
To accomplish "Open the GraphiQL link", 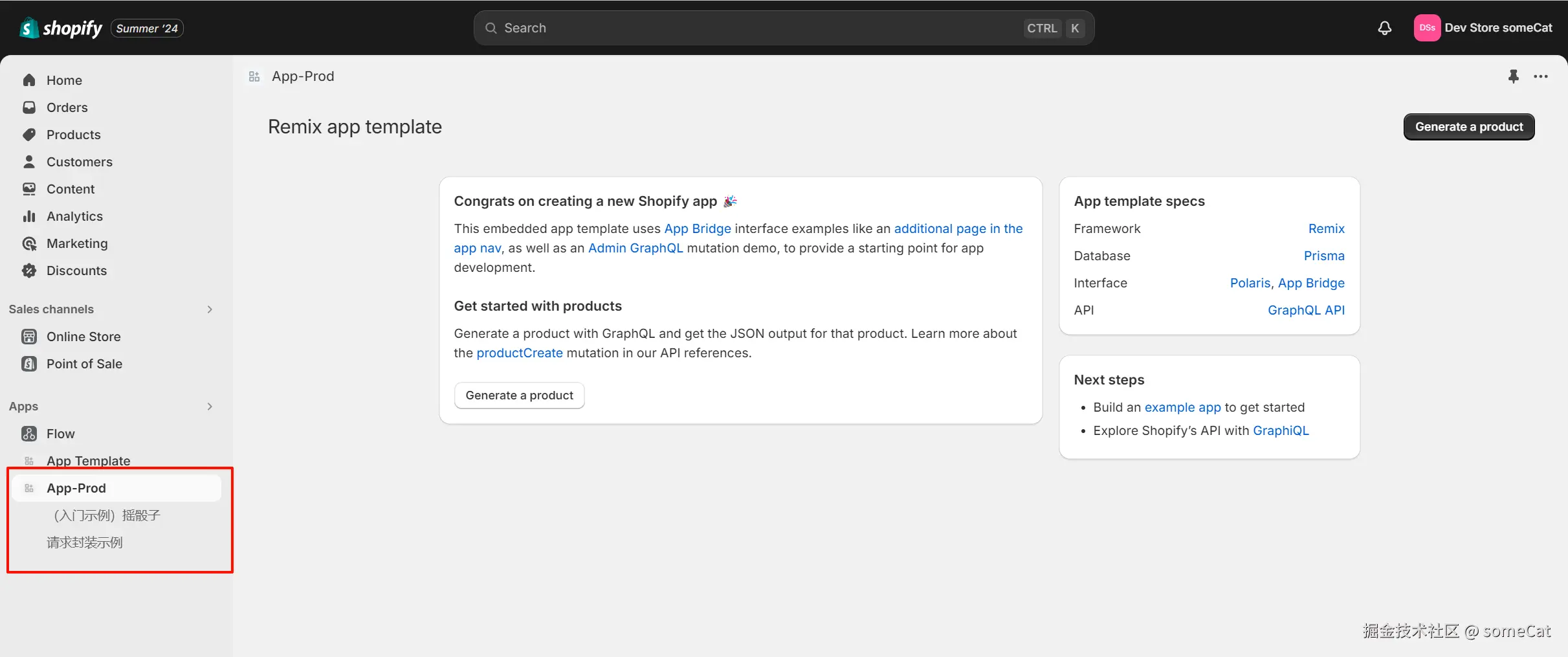I will point(1281,430).
